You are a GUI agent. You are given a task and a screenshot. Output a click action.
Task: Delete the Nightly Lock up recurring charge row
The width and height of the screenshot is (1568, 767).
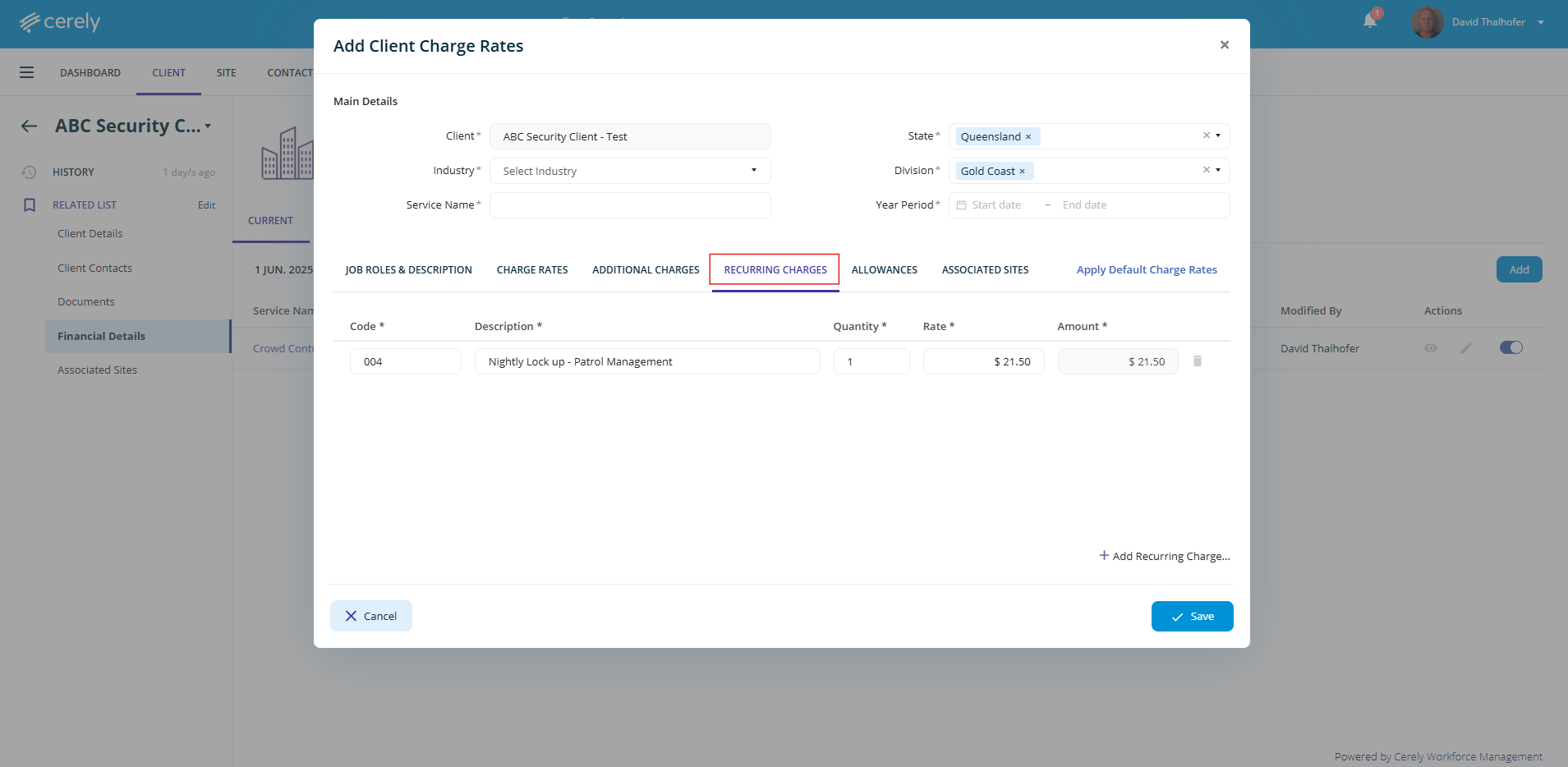[x=1197, y=361]
